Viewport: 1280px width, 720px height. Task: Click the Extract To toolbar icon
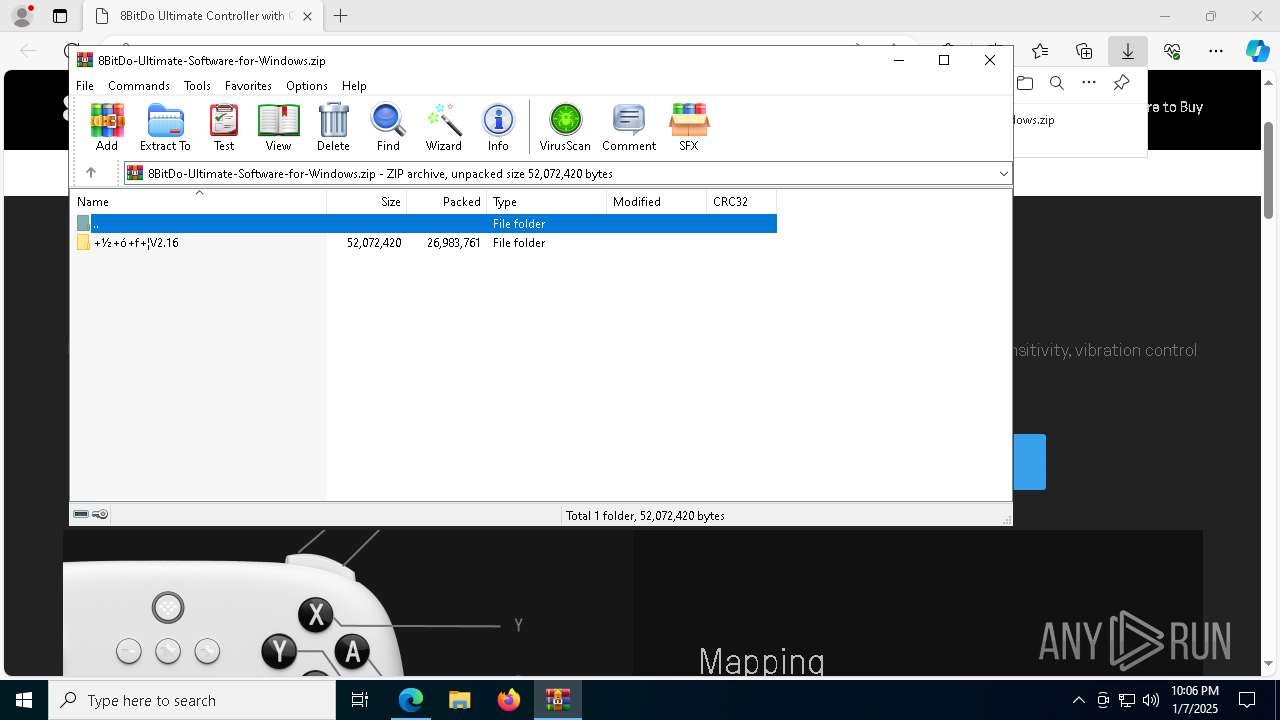pos(165,127)
